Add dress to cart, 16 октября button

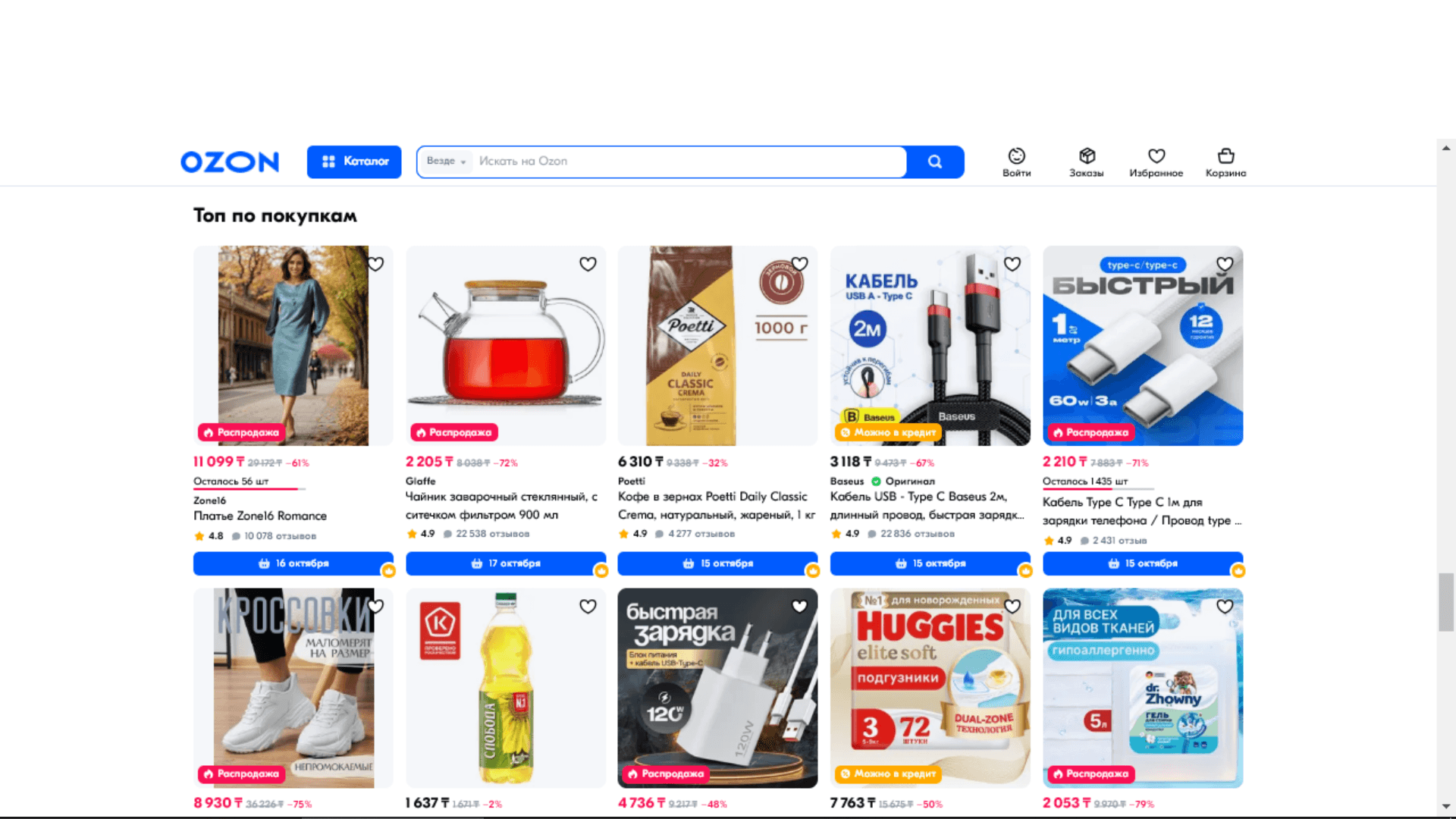[x=293, y=563]
